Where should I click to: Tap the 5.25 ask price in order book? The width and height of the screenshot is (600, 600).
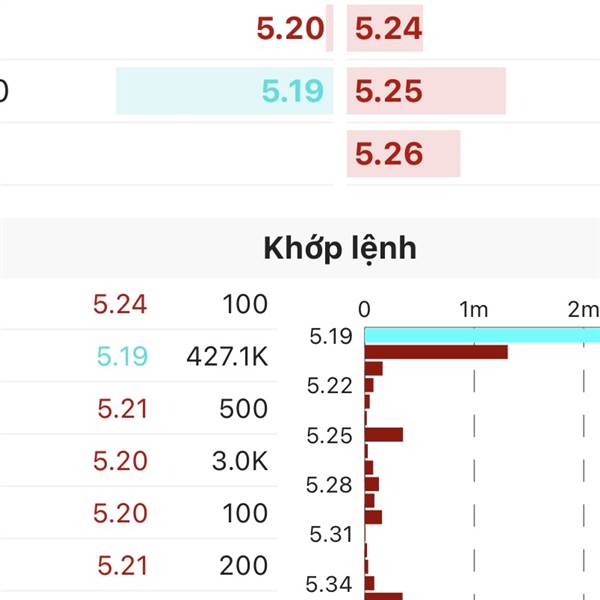[389, 92]
